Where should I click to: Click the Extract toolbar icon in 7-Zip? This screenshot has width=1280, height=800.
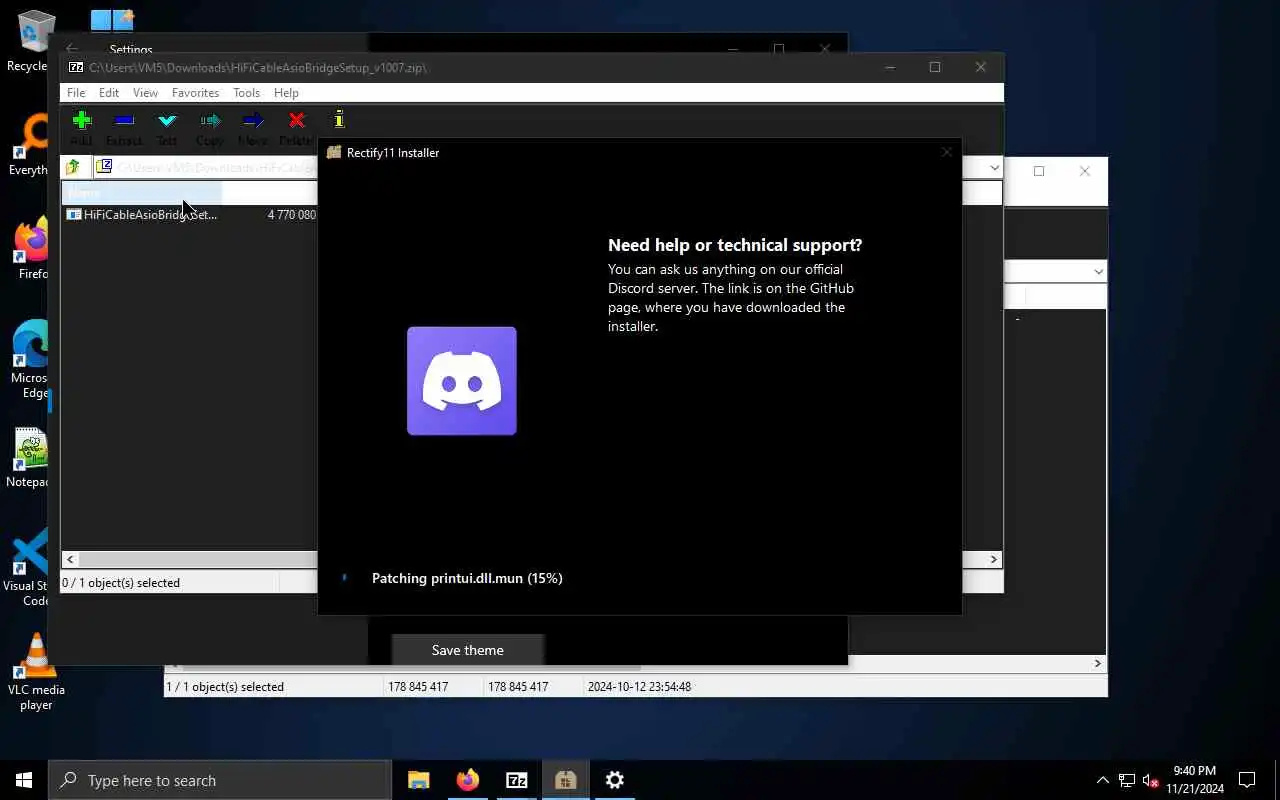click(x=124, y=121)
